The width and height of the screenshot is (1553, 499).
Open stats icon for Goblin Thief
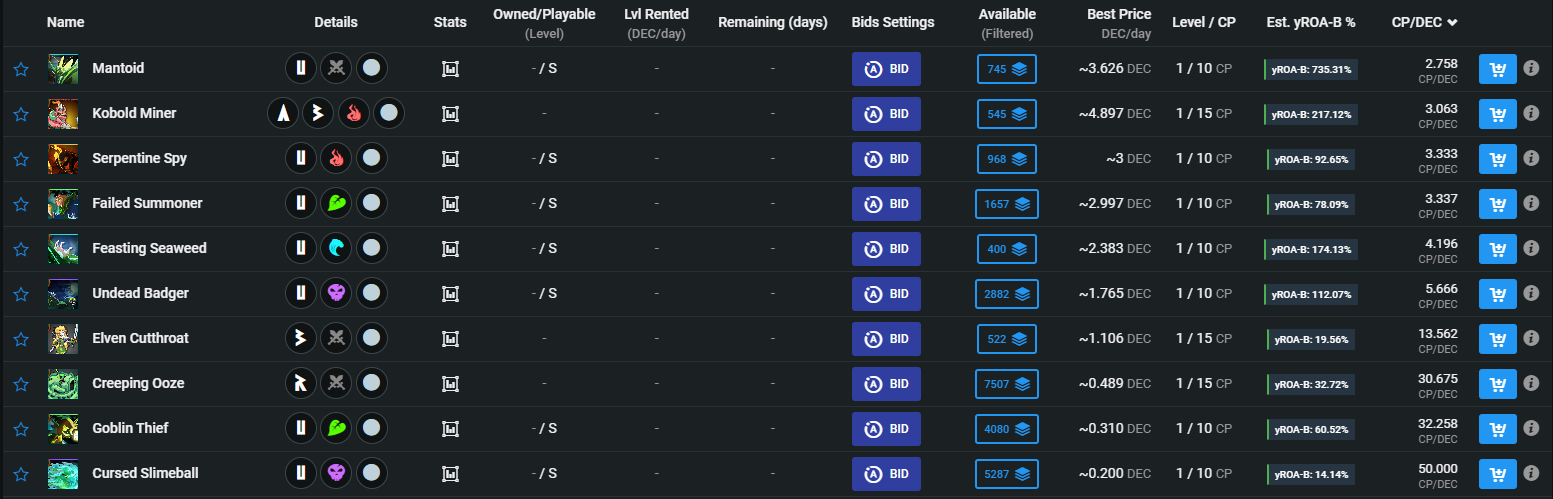pyautogui.click(x=450, y=429)
